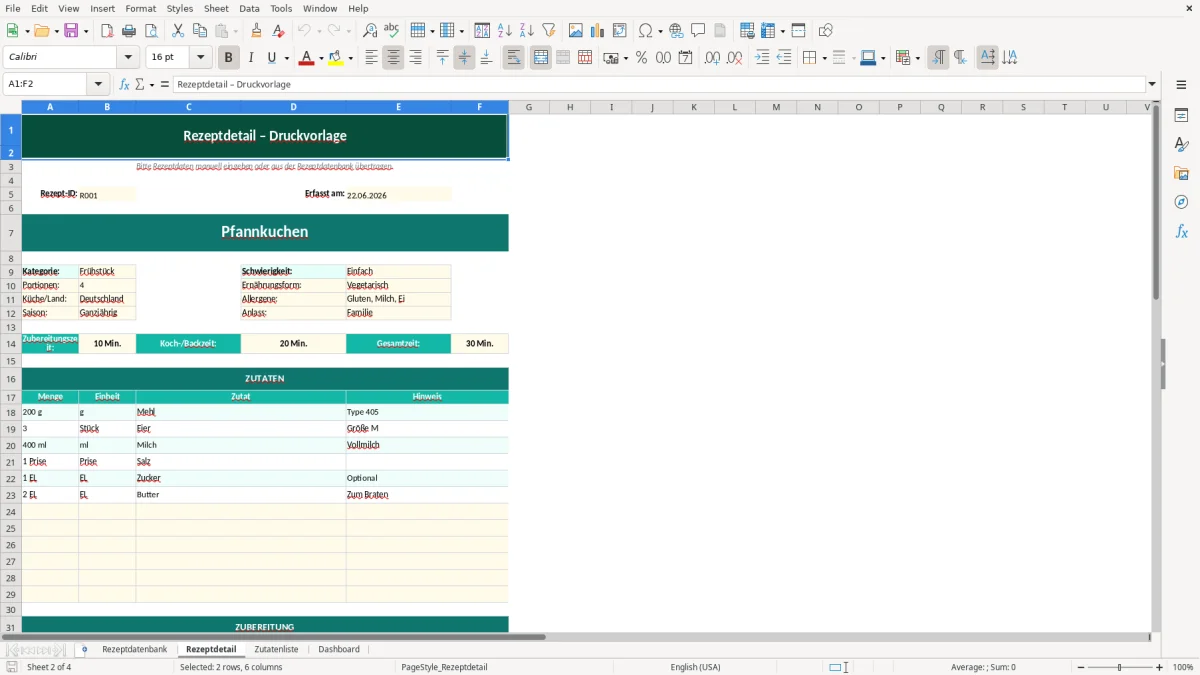
Task: Toggle bold formatting
Action: (228, 58)
